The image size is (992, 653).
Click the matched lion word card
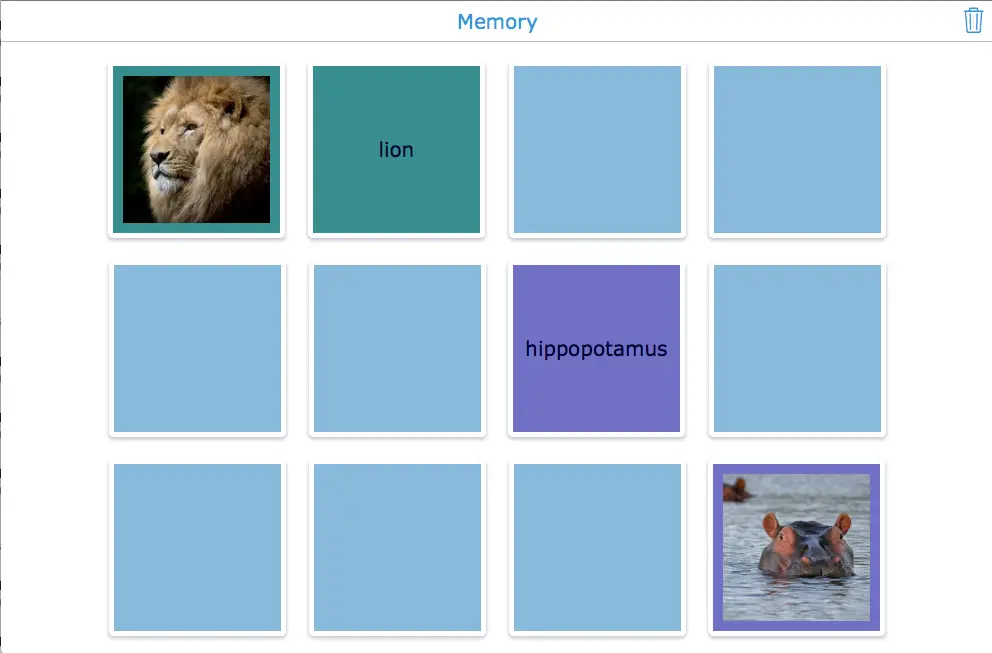pos(397,150)
